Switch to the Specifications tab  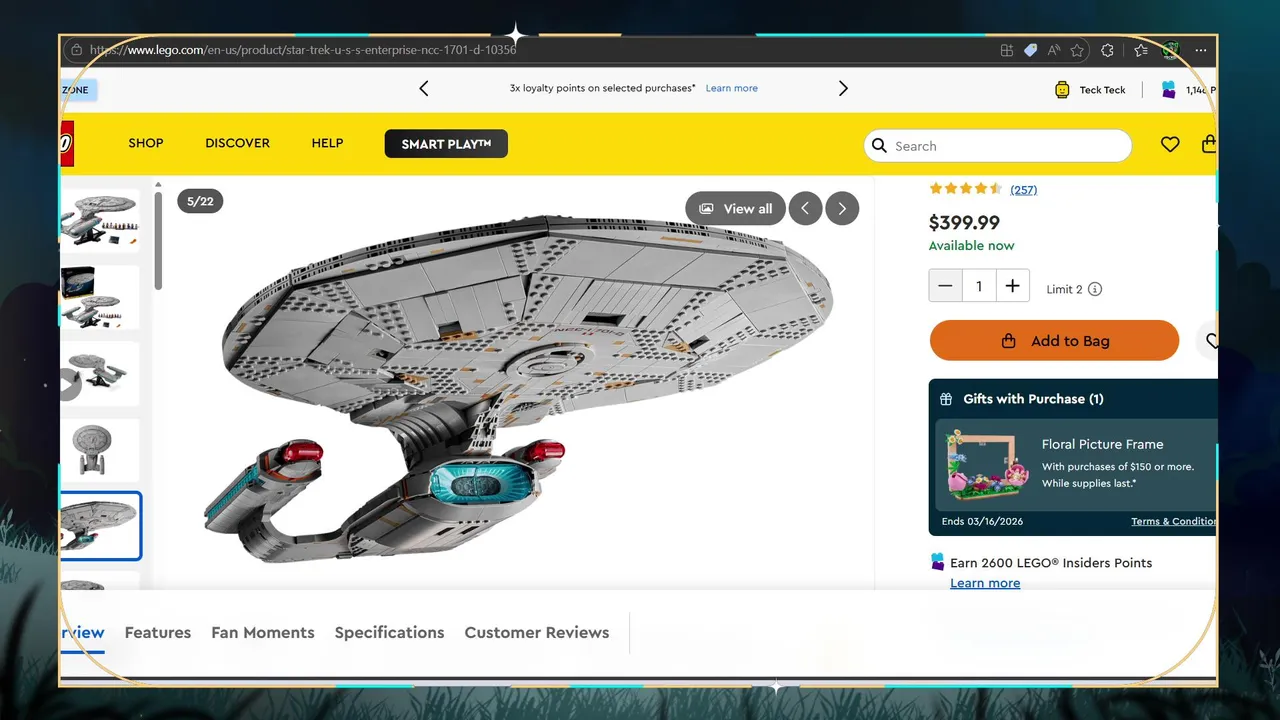tap(389, 632)
